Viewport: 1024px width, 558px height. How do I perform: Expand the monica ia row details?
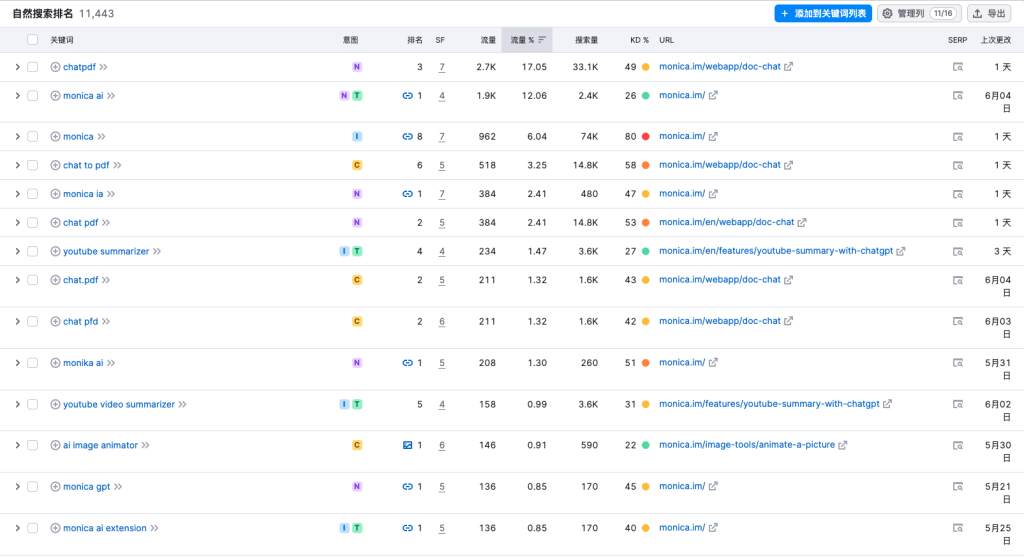point(18,194)
